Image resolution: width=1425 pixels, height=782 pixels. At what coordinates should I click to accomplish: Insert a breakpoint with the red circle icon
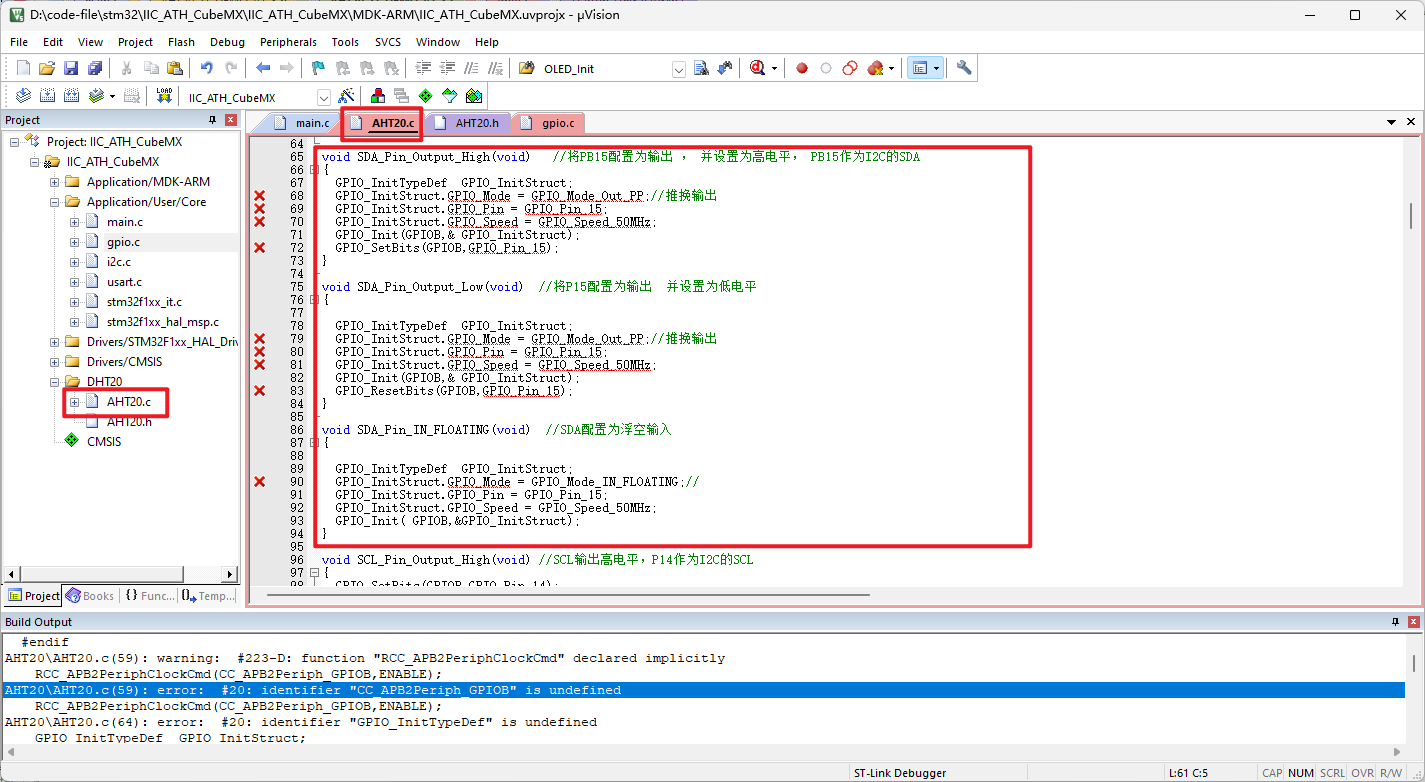coord(802,68)
